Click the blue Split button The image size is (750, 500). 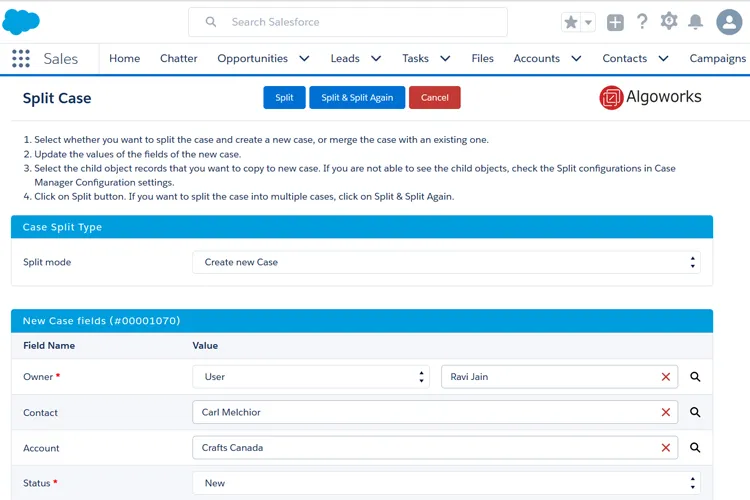click(284, 98)
